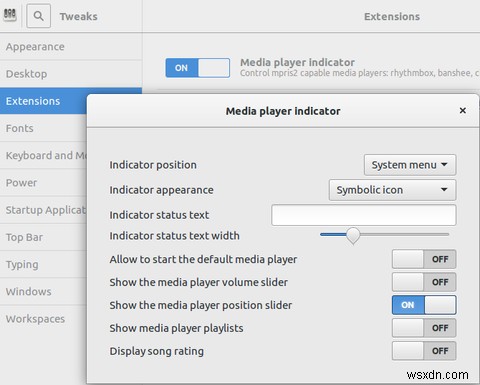Click the Indicator status text width slider

tap(384, 235)
